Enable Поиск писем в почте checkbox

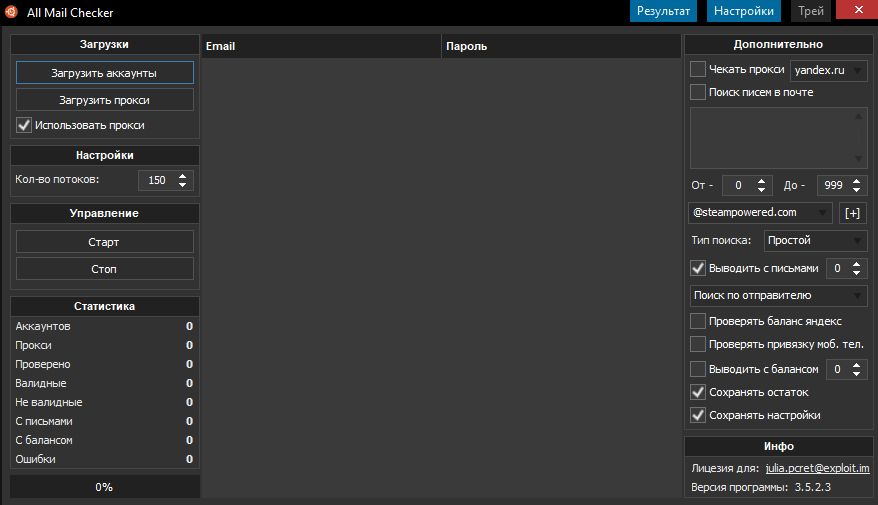point(698,92)
